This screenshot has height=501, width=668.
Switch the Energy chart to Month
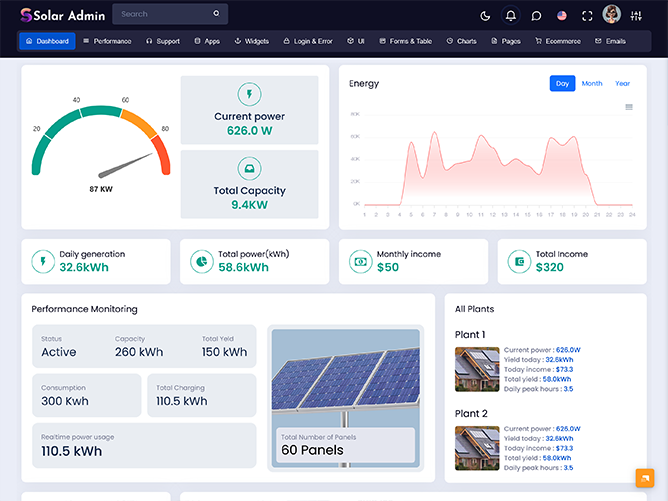[x=592, y=84]
